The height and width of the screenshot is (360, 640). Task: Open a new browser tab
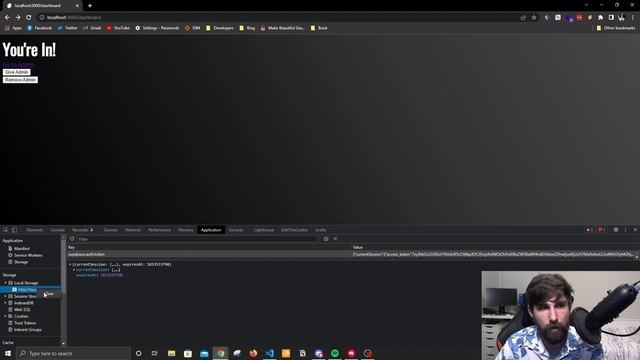[x=90, y=6]
